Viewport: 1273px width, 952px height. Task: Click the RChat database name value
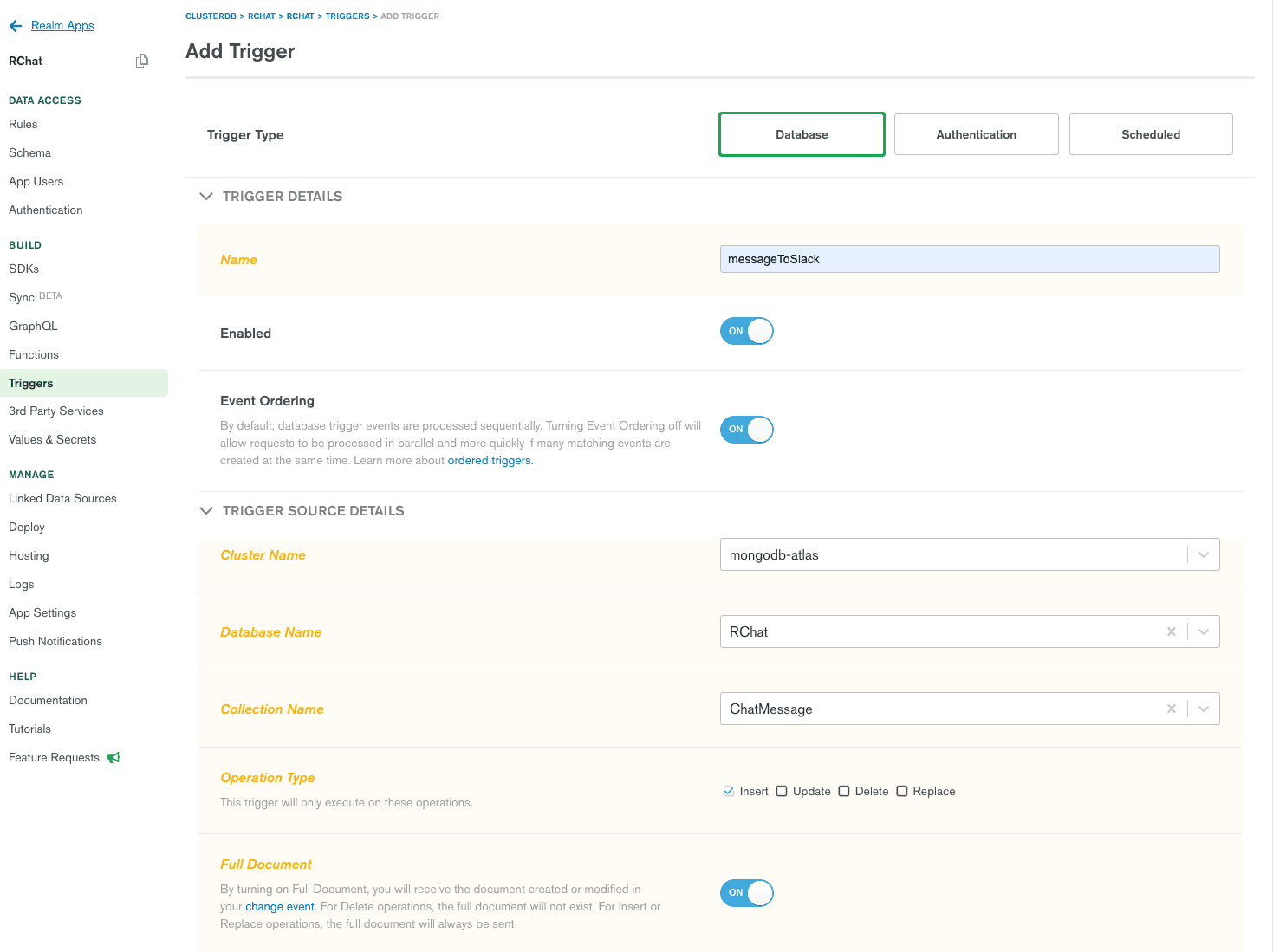tap(749, 632)
